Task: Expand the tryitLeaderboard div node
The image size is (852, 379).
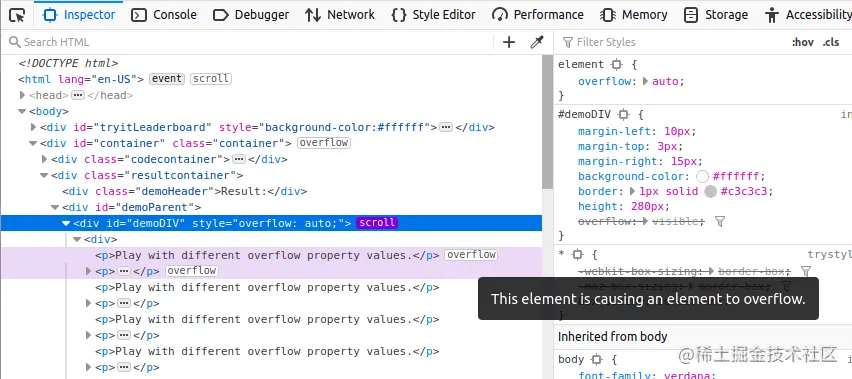Action: tap(34, 127)
